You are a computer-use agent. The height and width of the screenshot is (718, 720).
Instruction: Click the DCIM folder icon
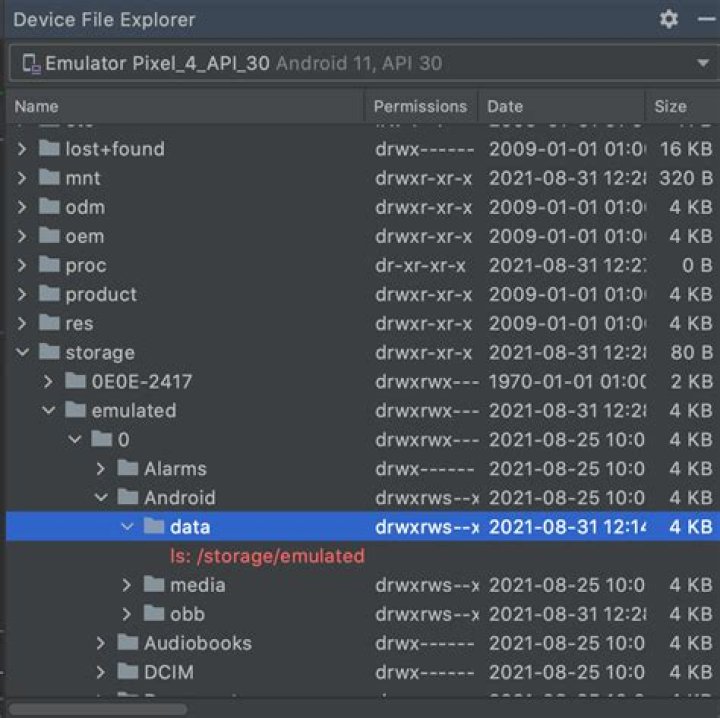pos(128,672)
